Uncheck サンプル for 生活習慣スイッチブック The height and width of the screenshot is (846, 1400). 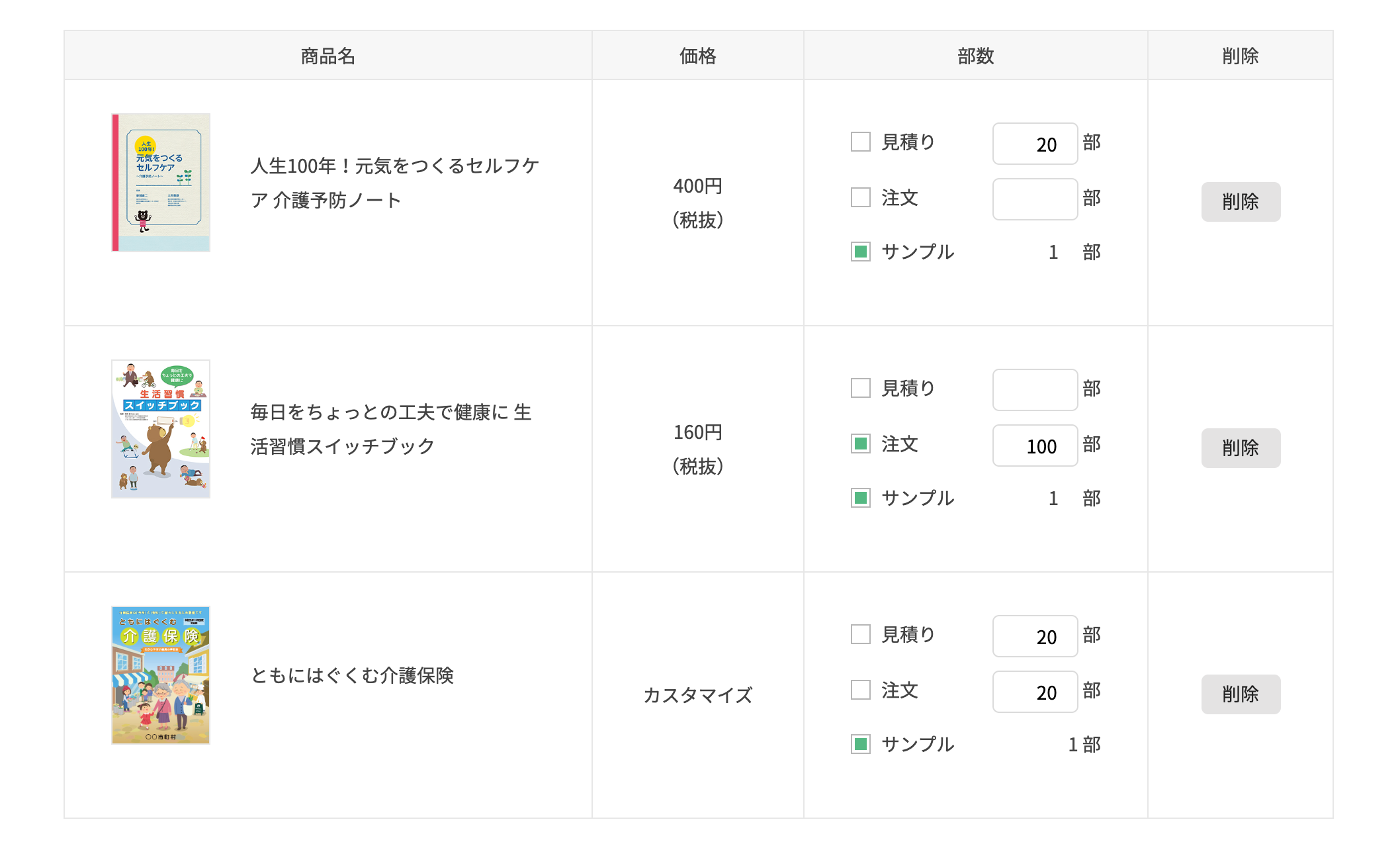tap(860, 498)
